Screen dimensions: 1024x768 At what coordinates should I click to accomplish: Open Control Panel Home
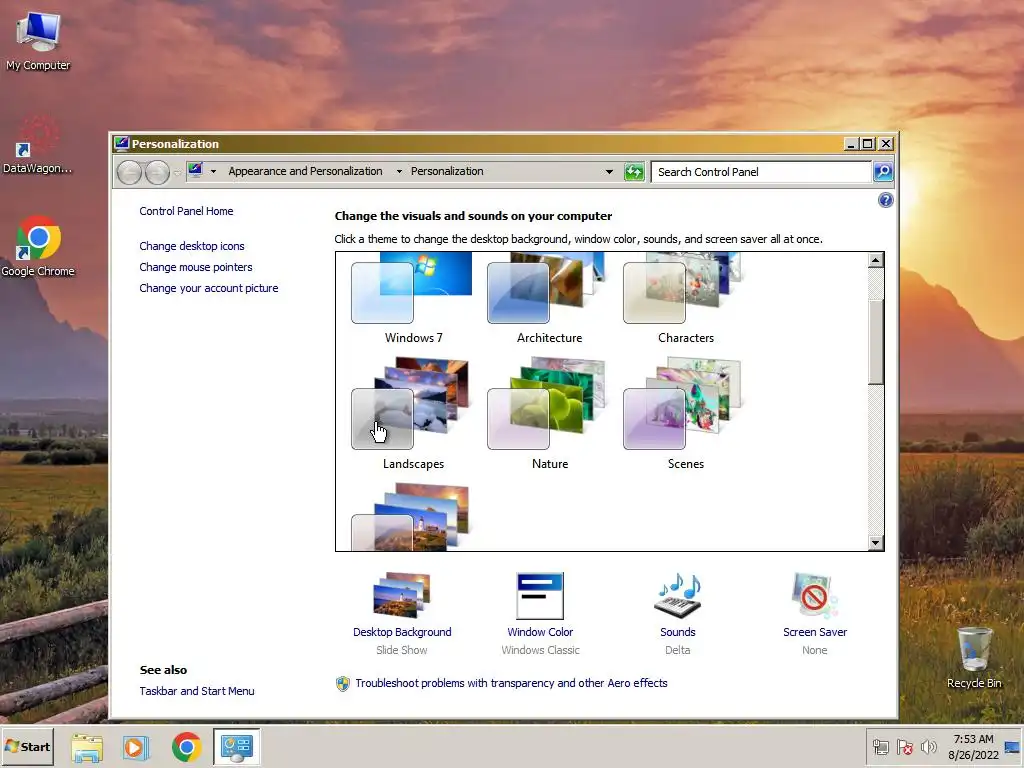pyautogui.click(x=186, y=211)
